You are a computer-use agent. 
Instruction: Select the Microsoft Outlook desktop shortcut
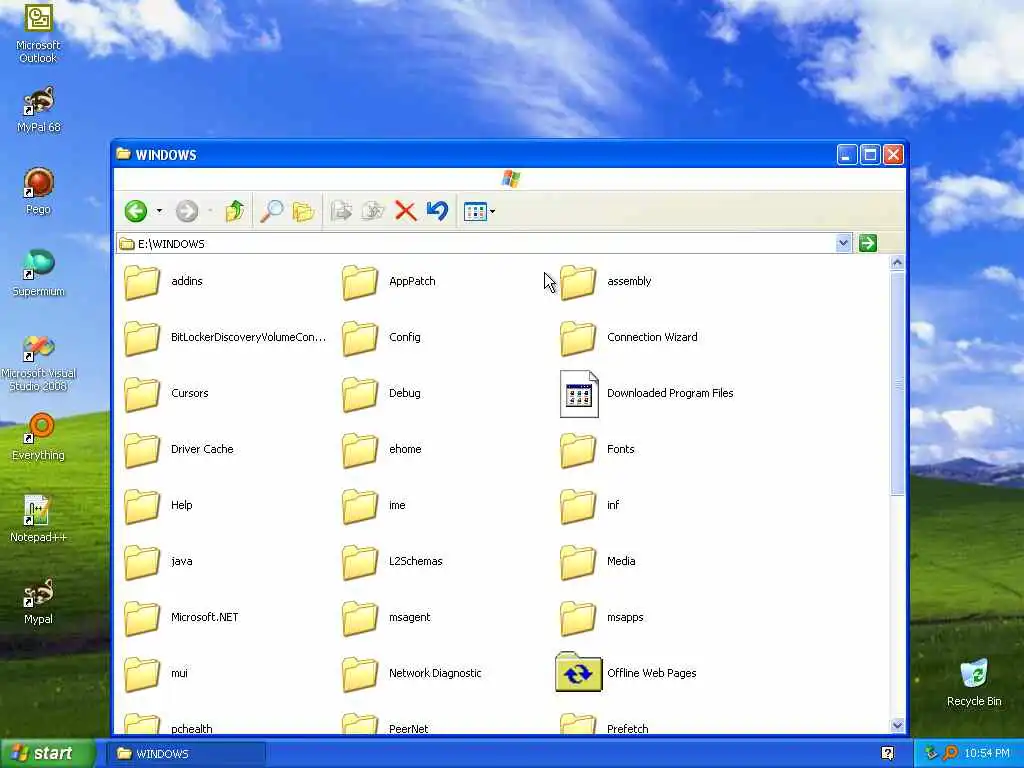[38, 34]
